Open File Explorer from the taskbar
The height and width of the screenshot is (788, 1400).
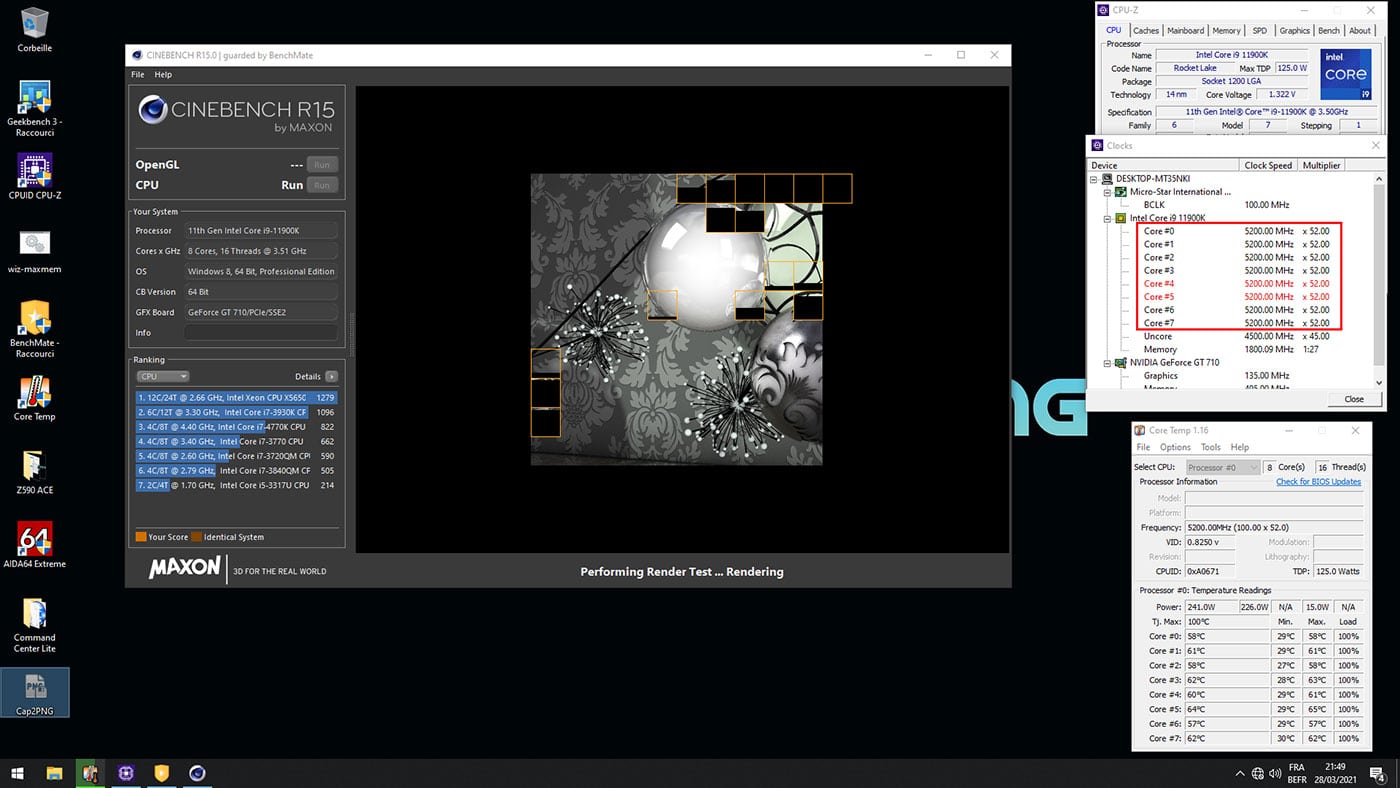(x=54, y=773)
